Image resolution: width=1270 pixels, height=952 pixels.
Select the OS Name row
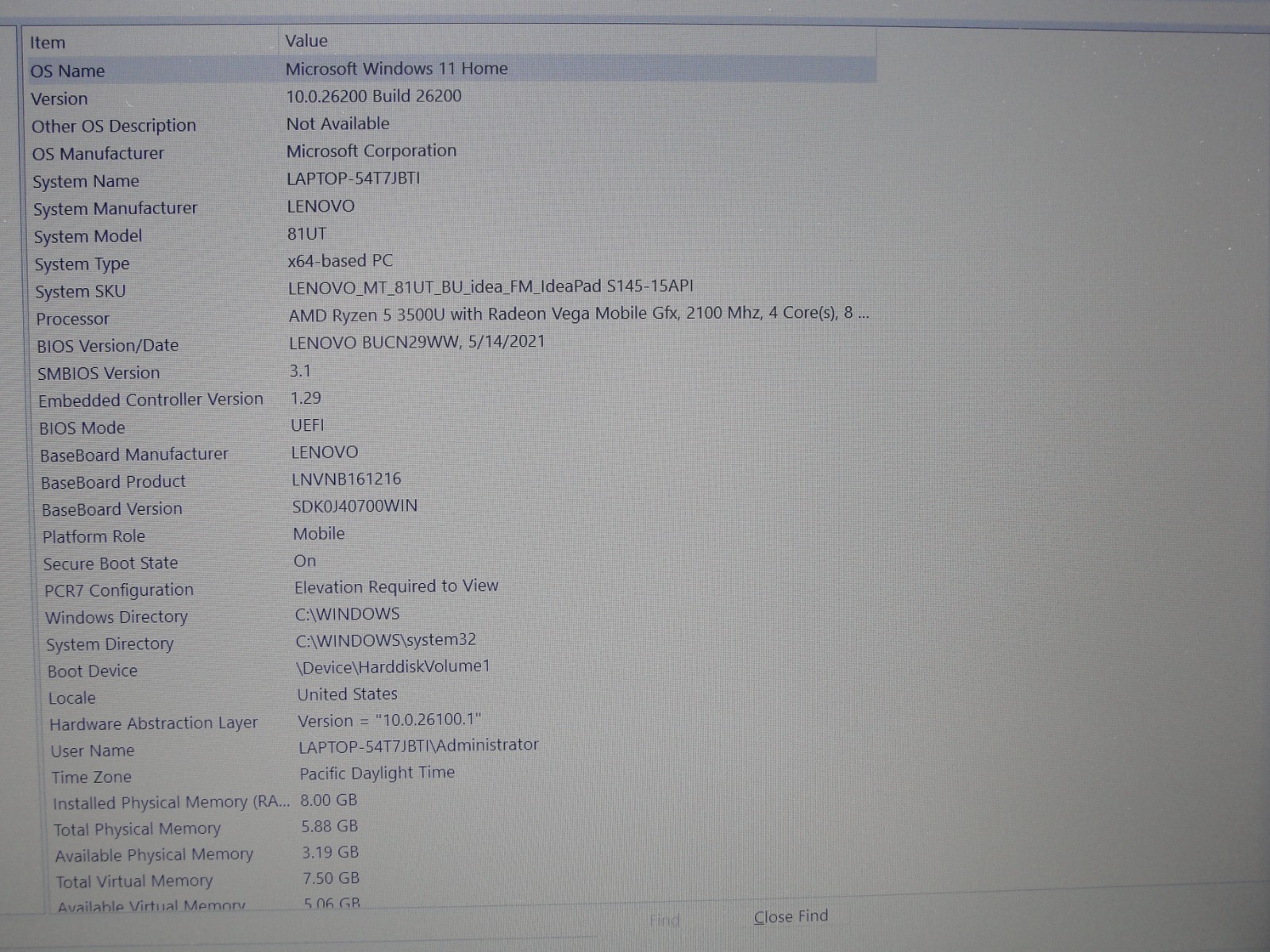pyautogui.click(x=451, y=70)
